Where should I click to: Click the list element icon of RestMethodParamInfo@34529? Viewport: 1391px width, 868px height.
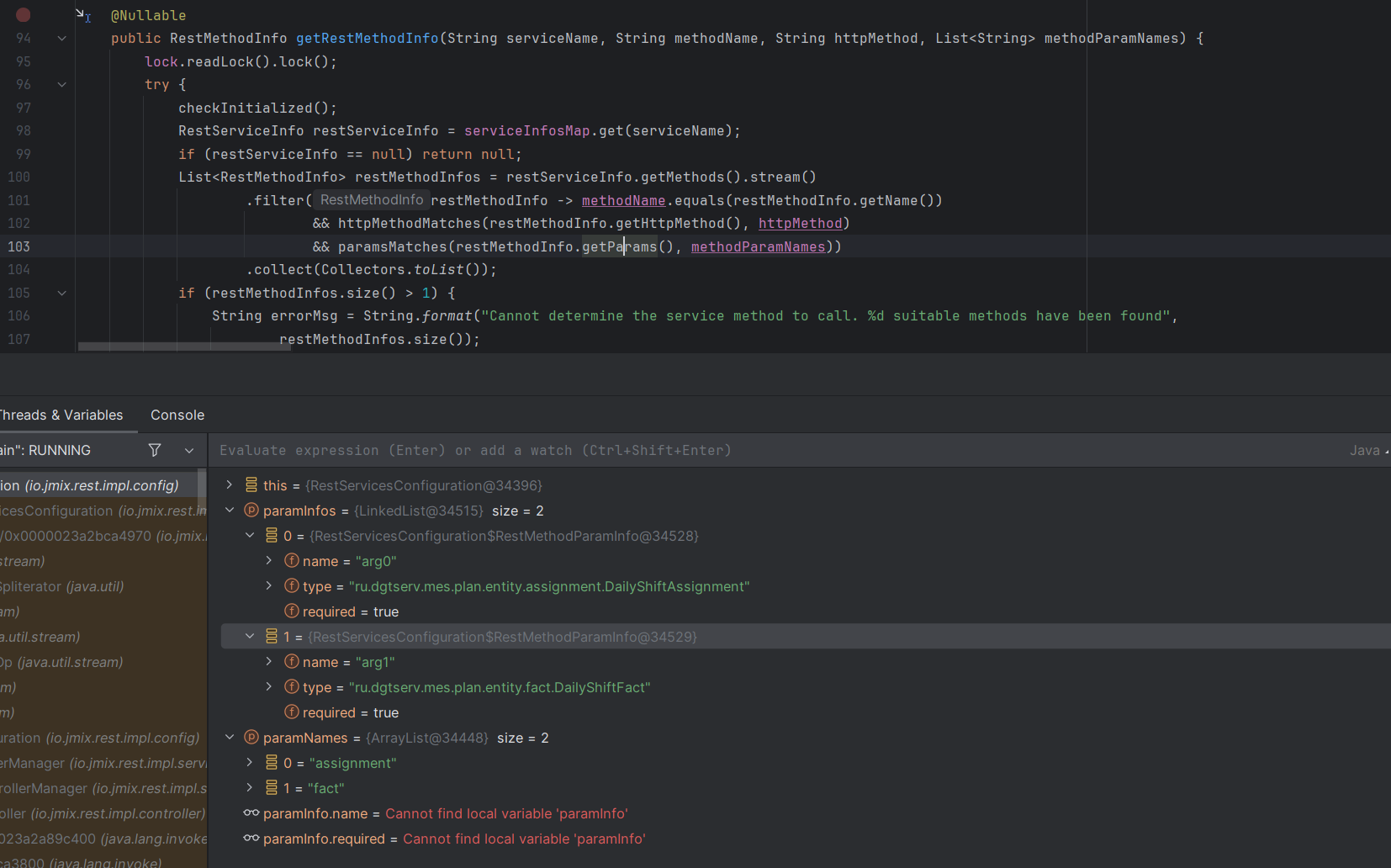point(272,637)
